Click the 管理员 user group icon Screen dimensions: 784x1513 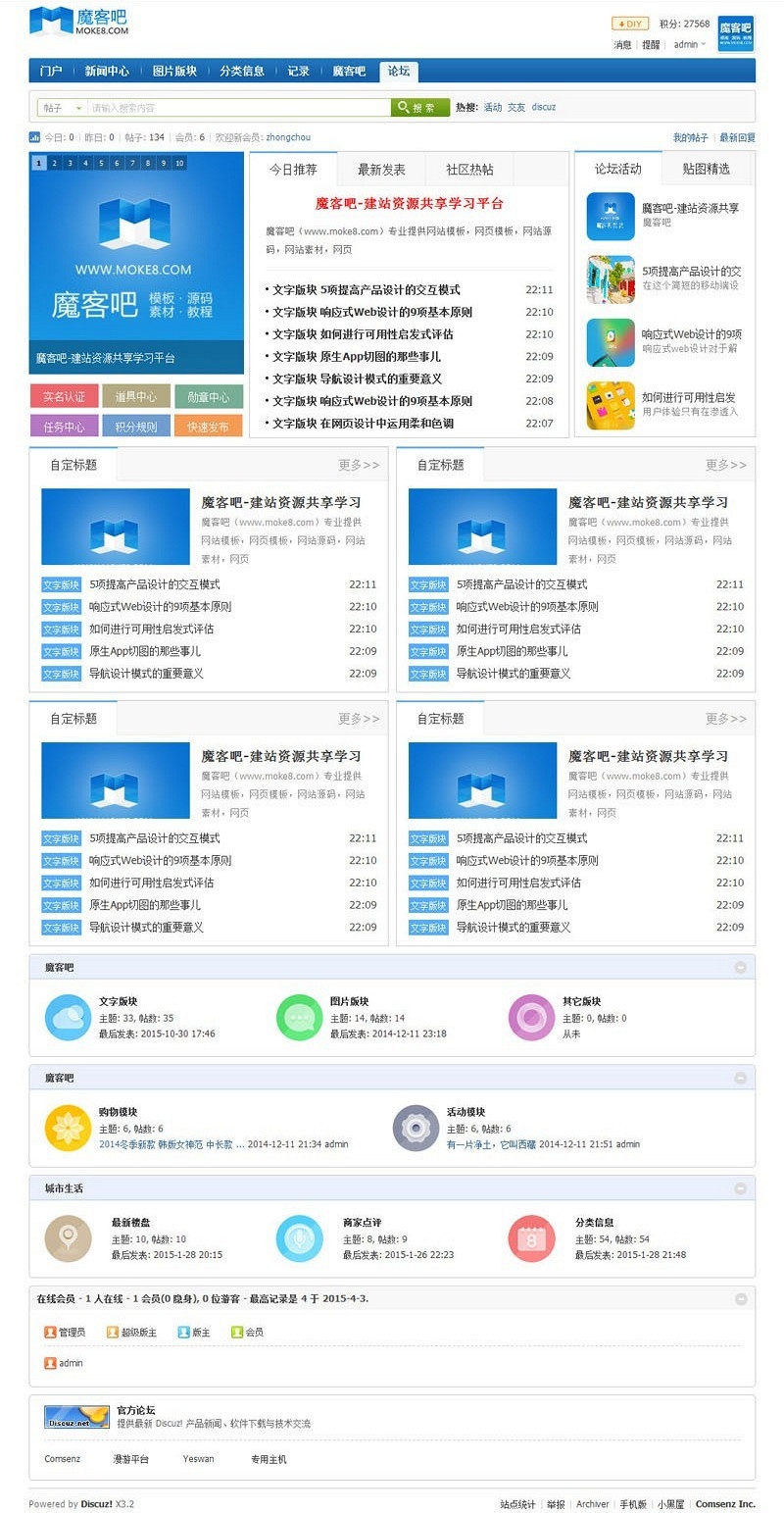tap(50, 1332)
